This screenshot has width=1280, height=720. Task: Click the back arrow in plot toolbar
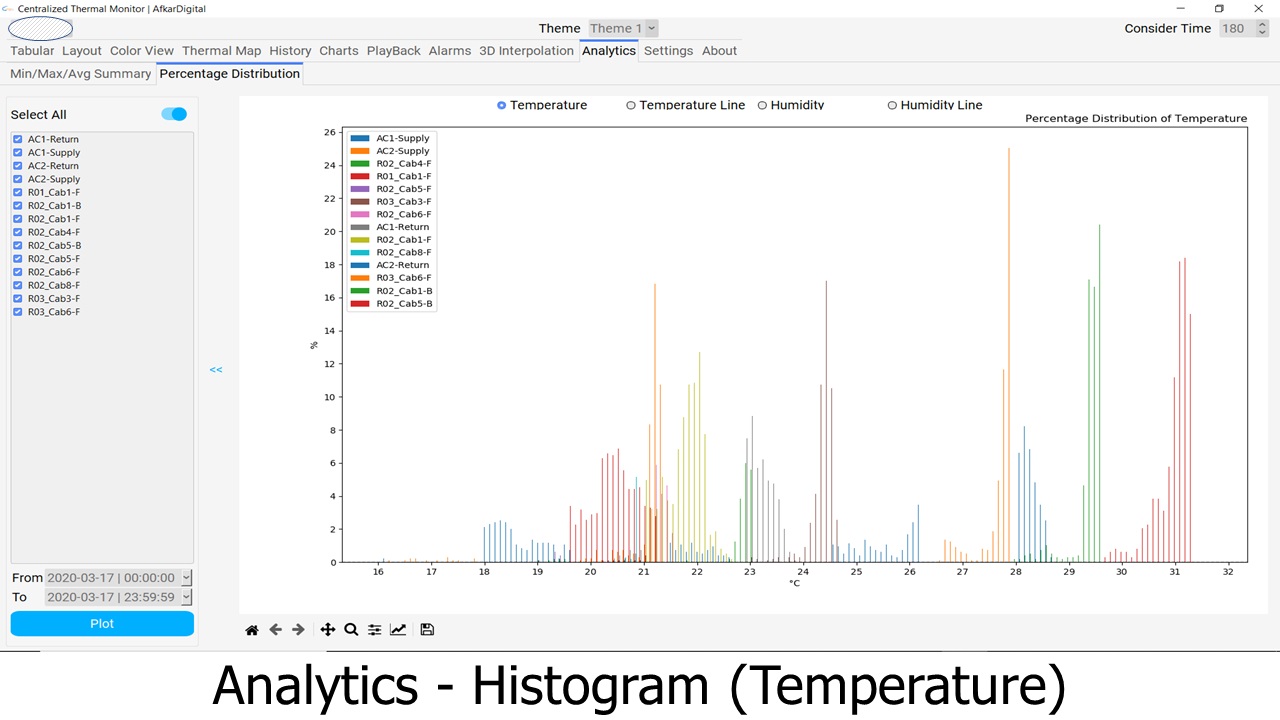(275, 630)
